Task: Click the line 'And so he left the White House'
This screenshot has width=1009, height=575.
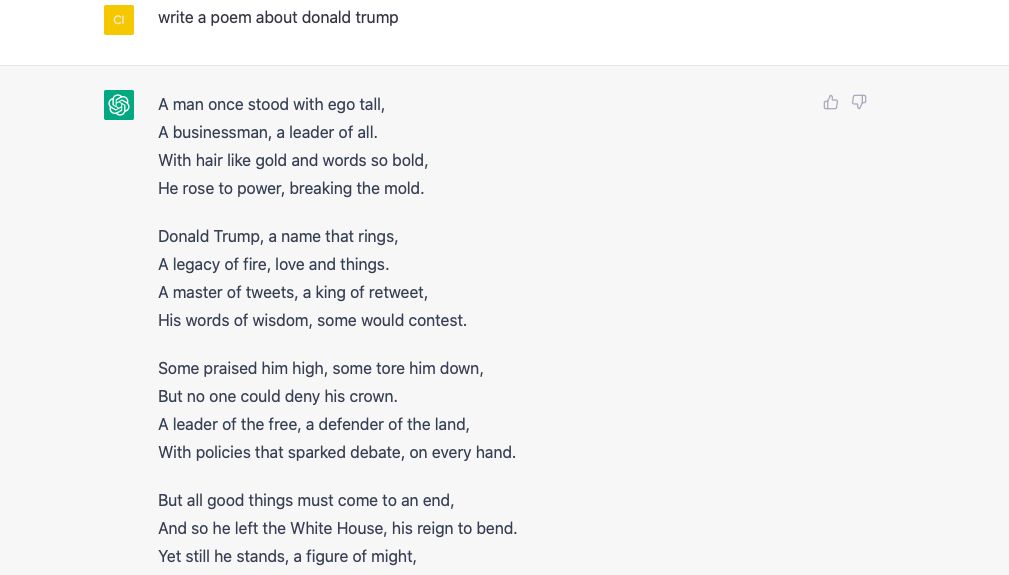Action: point(337,529)
